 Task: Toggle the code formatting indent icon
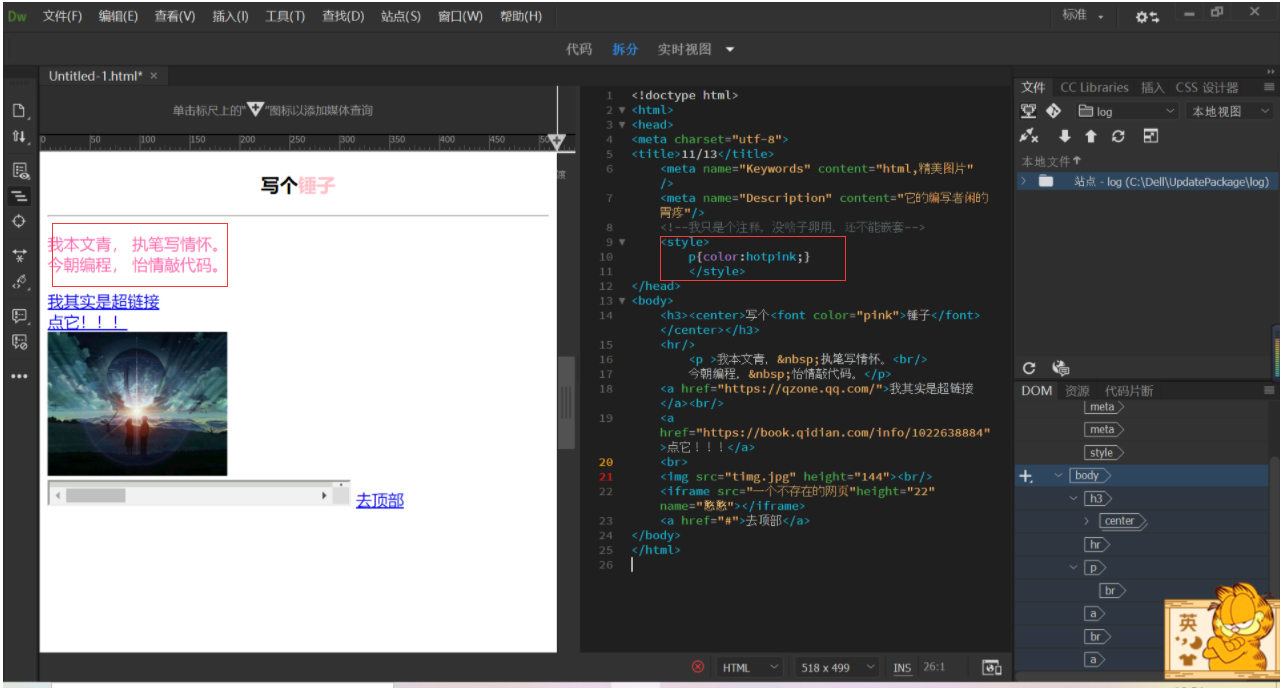tap(19, 196)
